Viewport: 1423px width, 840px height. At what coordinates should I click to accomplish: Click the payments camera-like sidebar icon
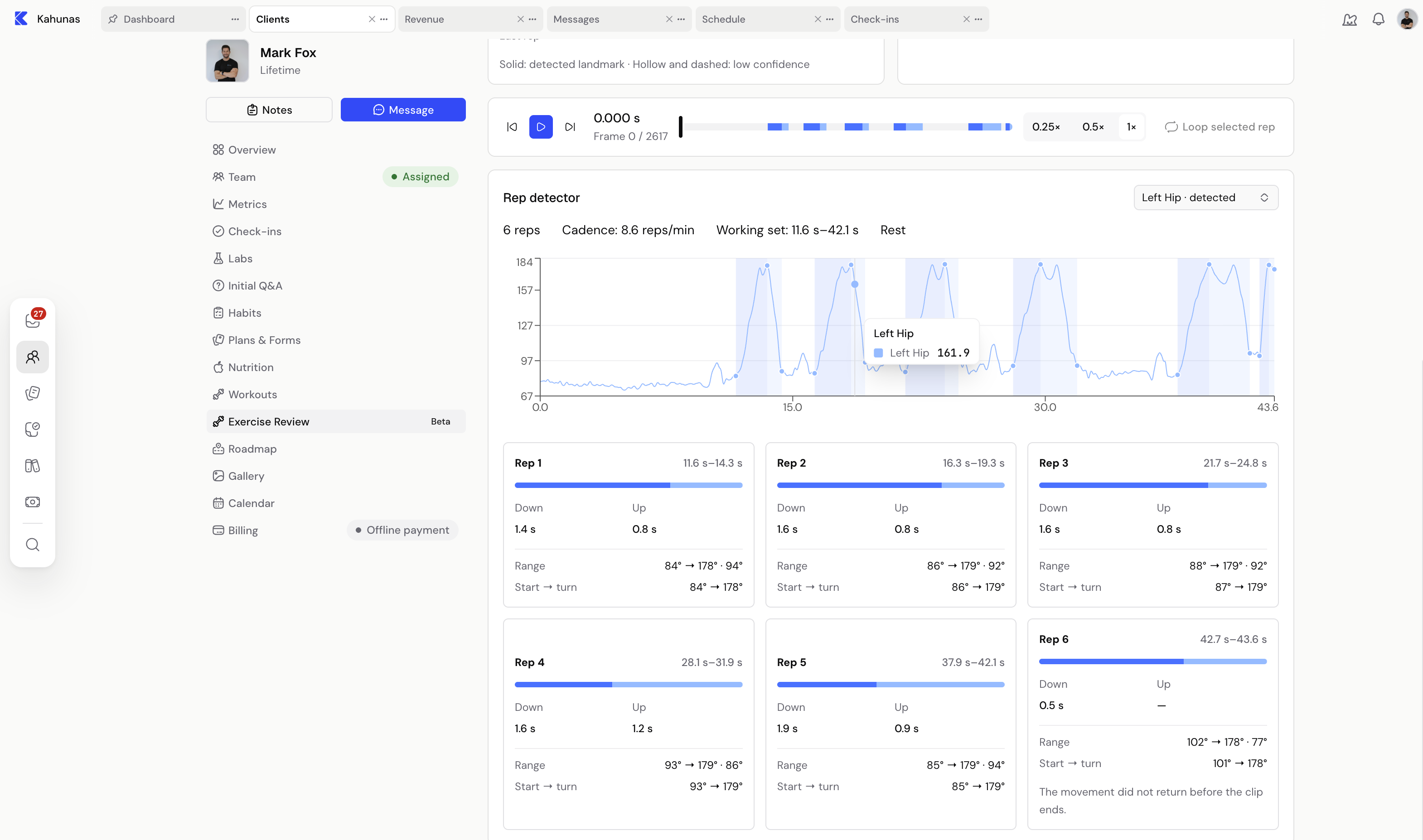[33, 502]
